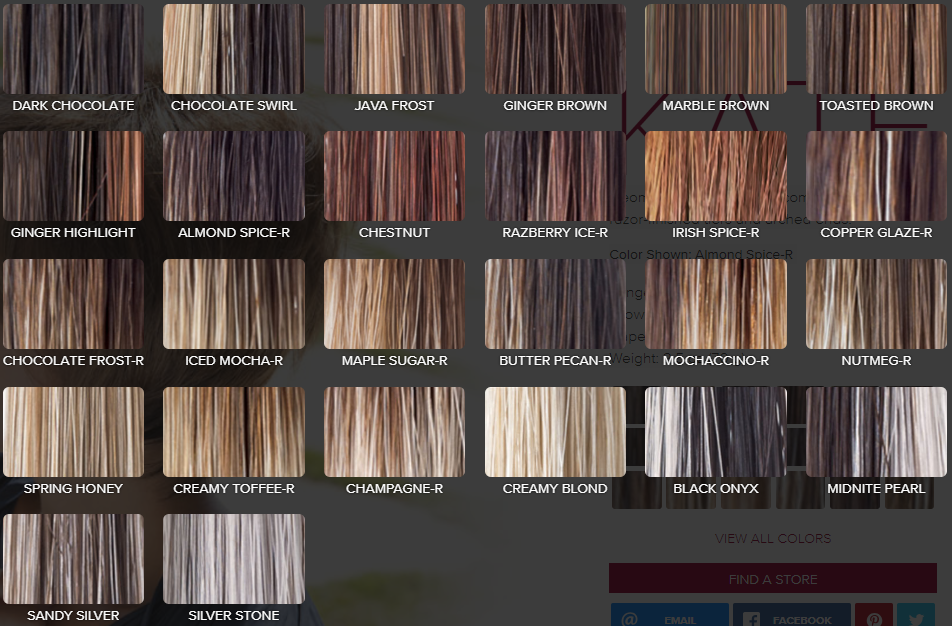952x626 pixels.
Task: Select the Ginger Brown swatch
Action: point(555,49)
